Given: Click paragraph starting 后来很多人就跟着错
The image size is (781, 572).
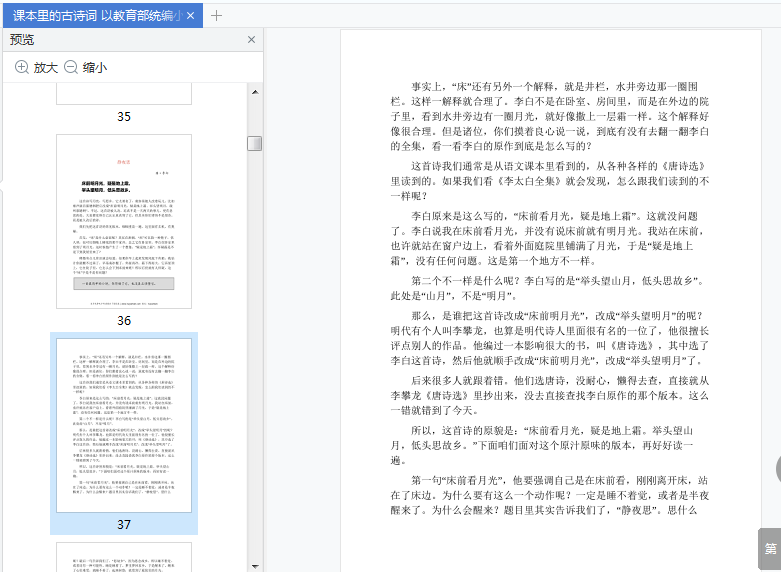Looking at the screenshot, I should (550, 395).
